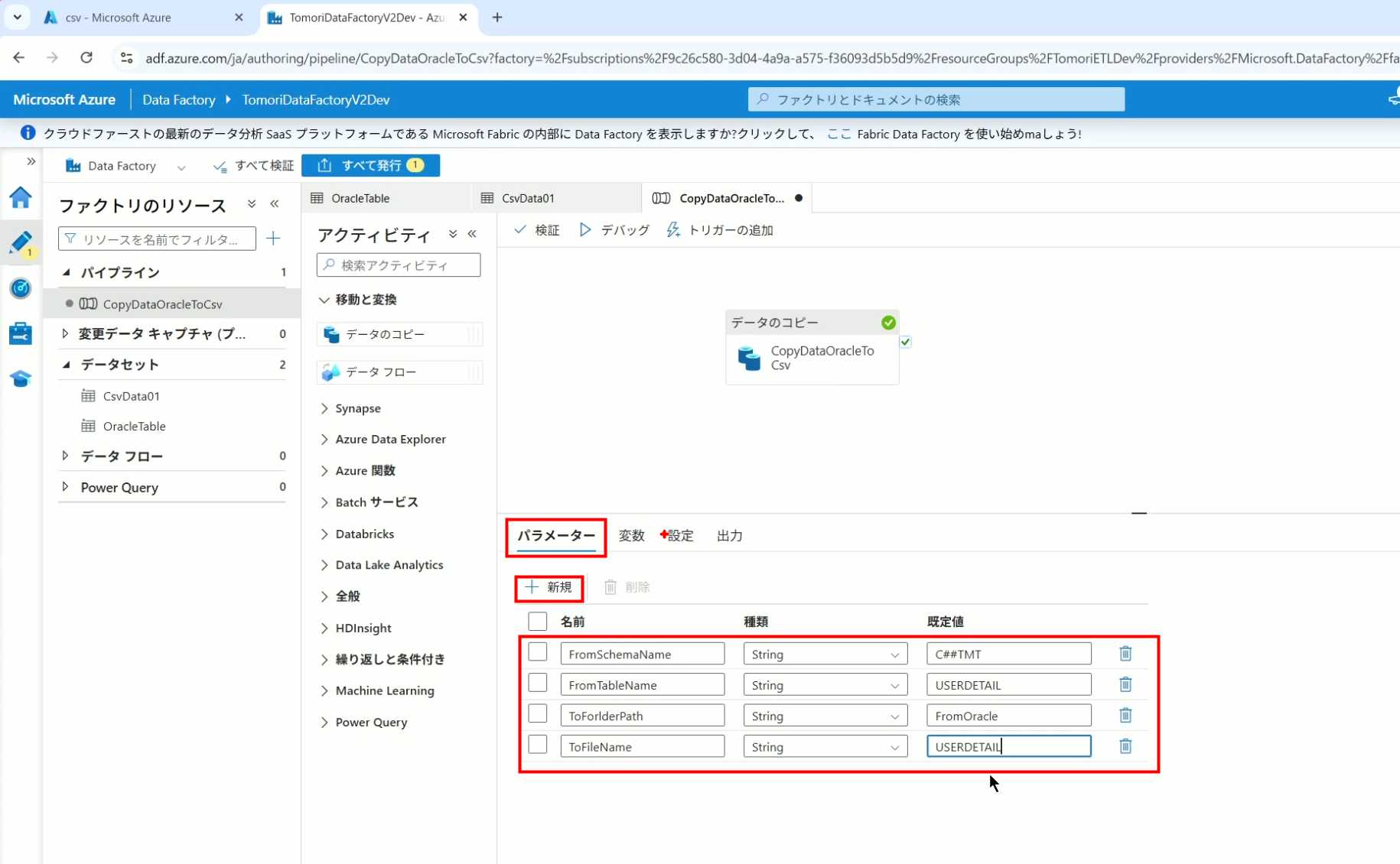
Task: Check the ToForlderPath row checkbox
Action: coord(538,714)
